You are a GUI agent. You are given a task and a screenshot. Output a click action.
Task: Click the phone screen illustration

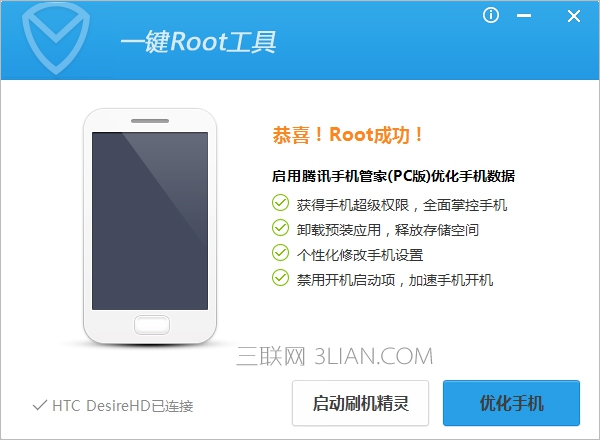pyautogui.click(x=150, y=221)
